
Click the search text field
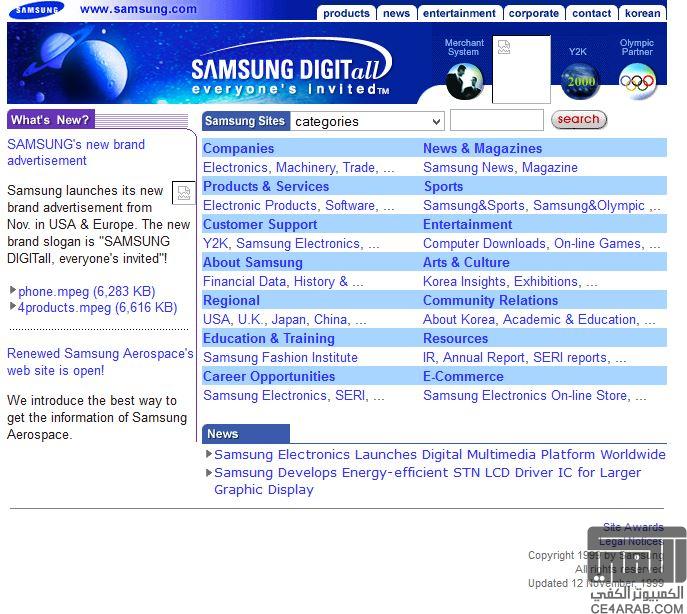tap(497, 120)
